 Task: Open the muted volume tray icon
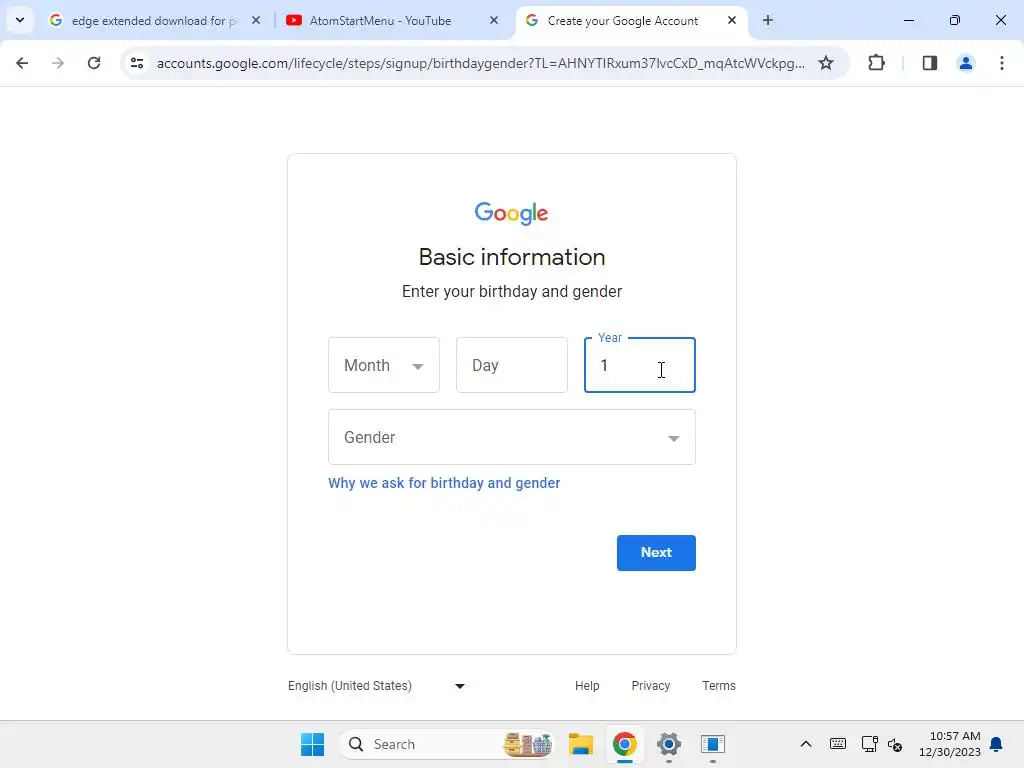click(895, 744)
